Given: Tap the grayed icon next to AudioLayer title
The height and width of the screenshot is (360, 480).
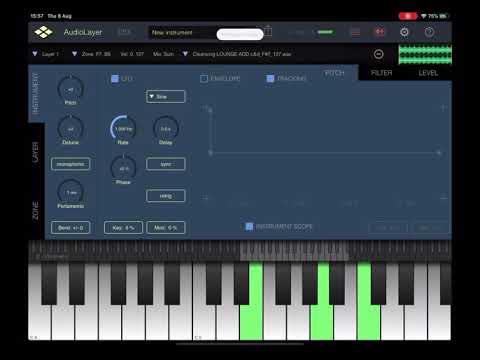Looking at the screenshot, I should [124, 32].
